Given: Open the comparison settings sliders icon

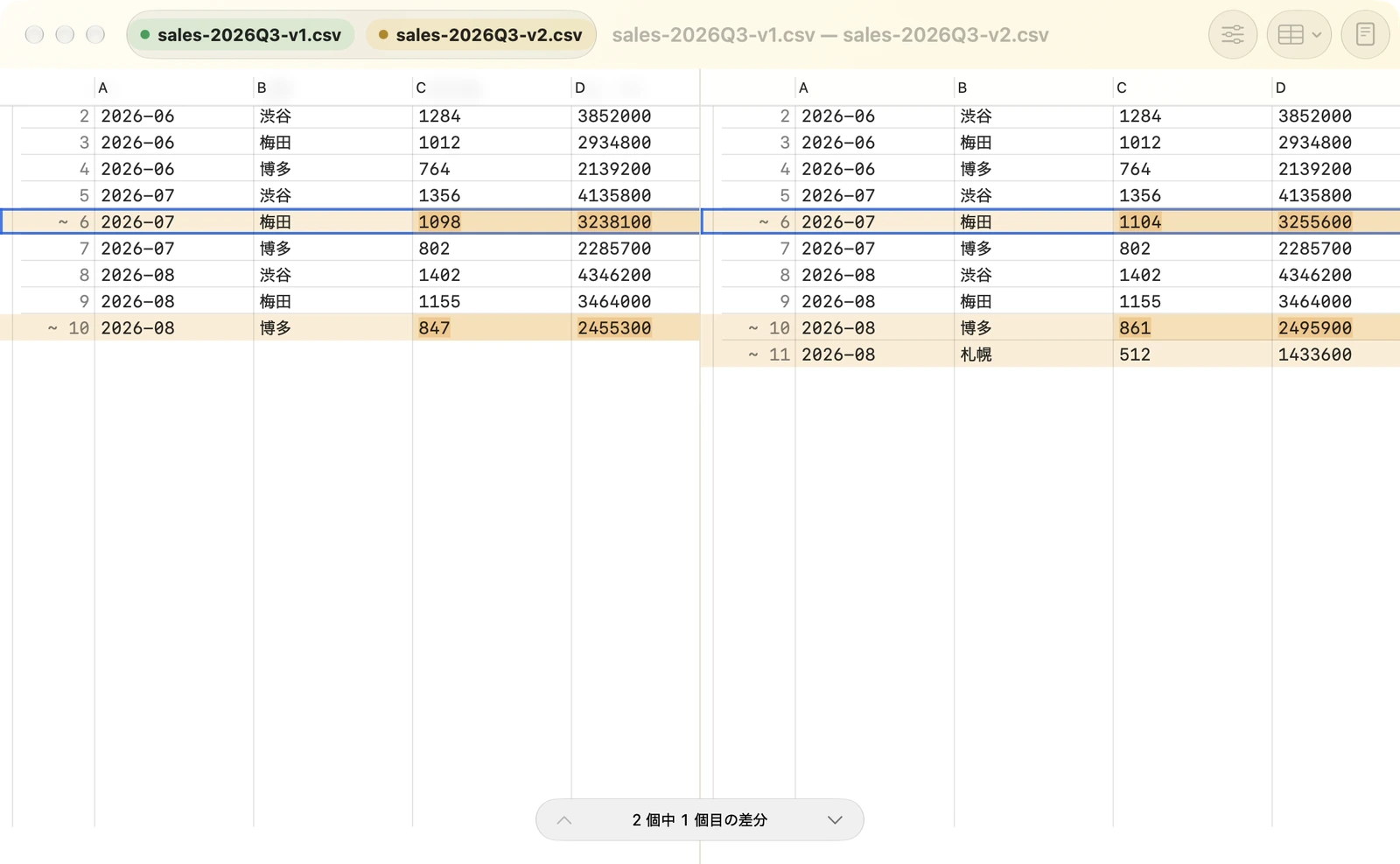Looking at the screenshot, I should click(1232, 35).
